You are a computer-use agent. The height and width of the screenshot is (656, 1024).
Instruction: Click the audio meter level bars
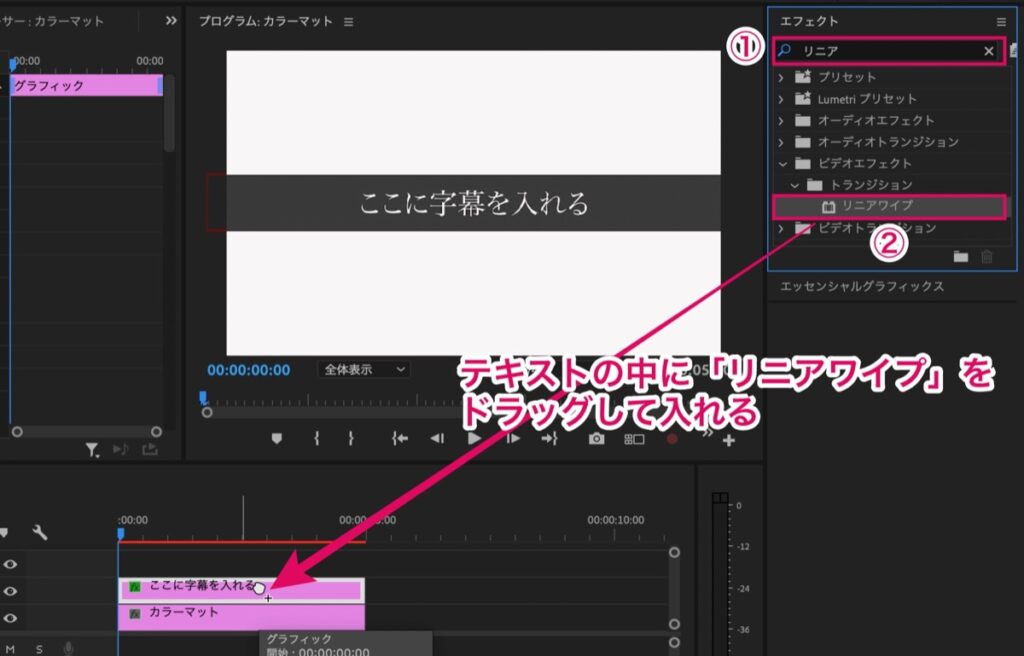[x=720, y=575]
